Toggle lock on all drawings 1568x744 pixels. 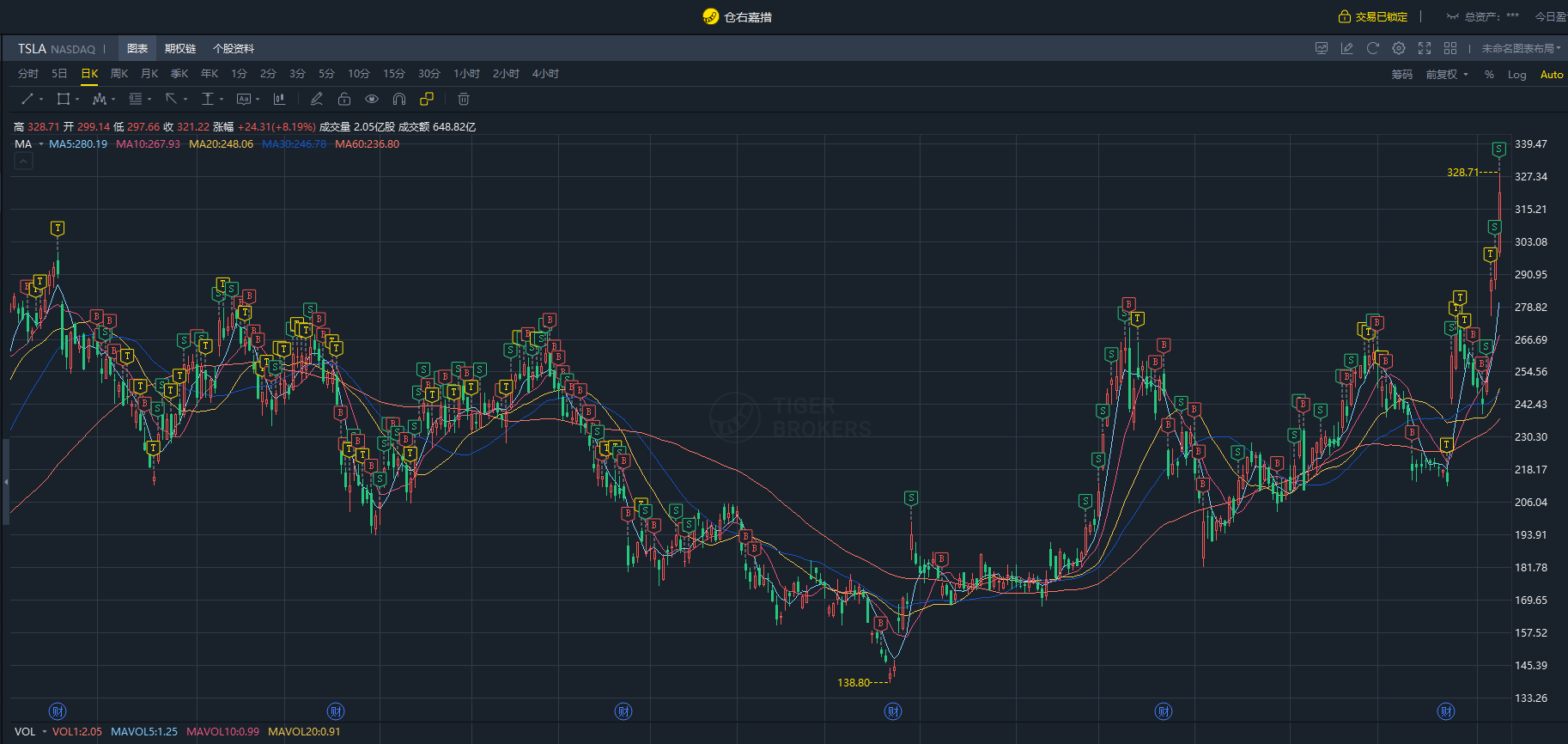coord(344,99)
